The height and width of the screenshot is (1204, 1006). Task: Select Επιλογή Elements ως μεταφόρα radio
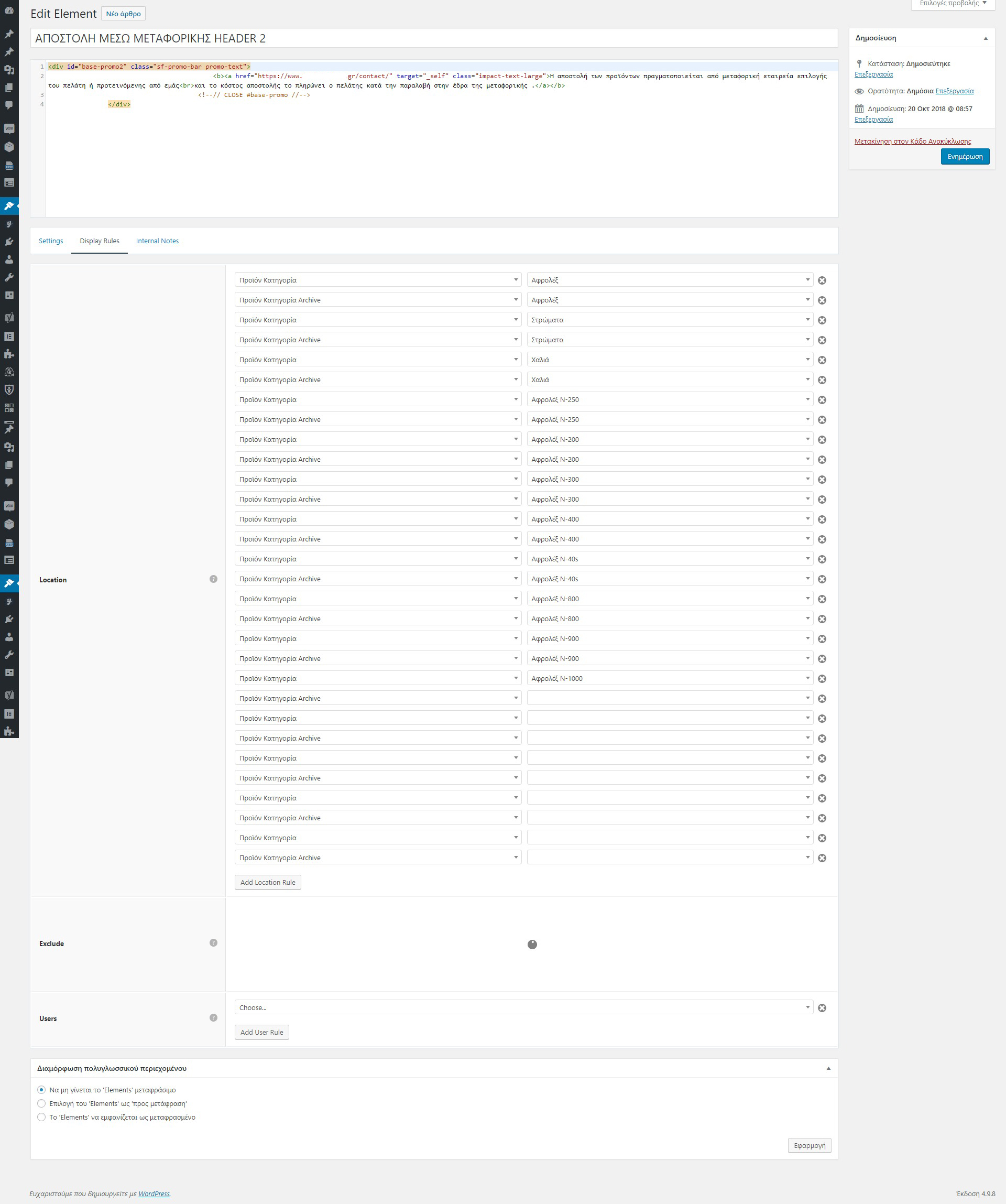point(42,1103)
